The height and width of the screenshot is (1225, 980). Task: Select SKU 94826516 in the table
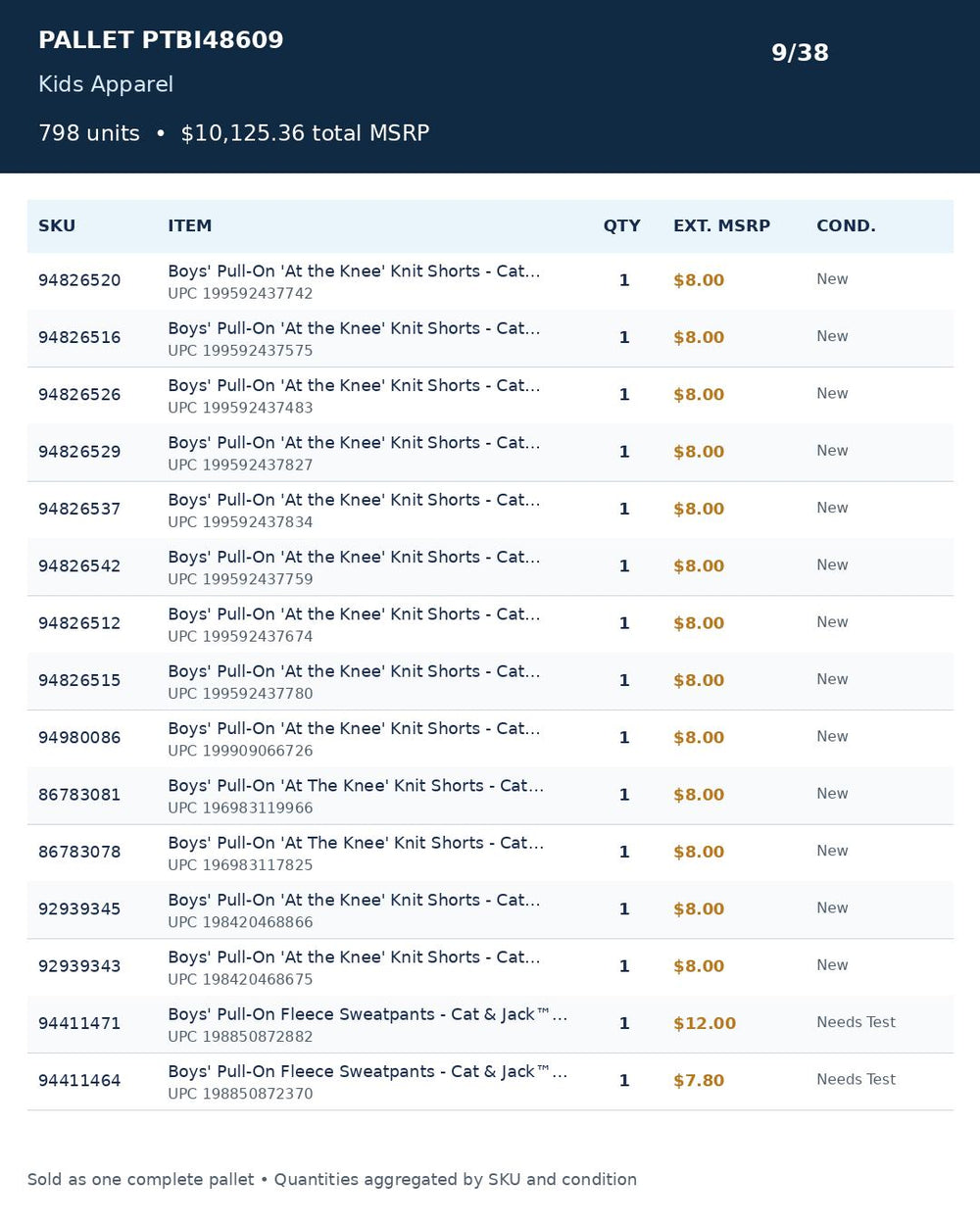tap(79, 337)
